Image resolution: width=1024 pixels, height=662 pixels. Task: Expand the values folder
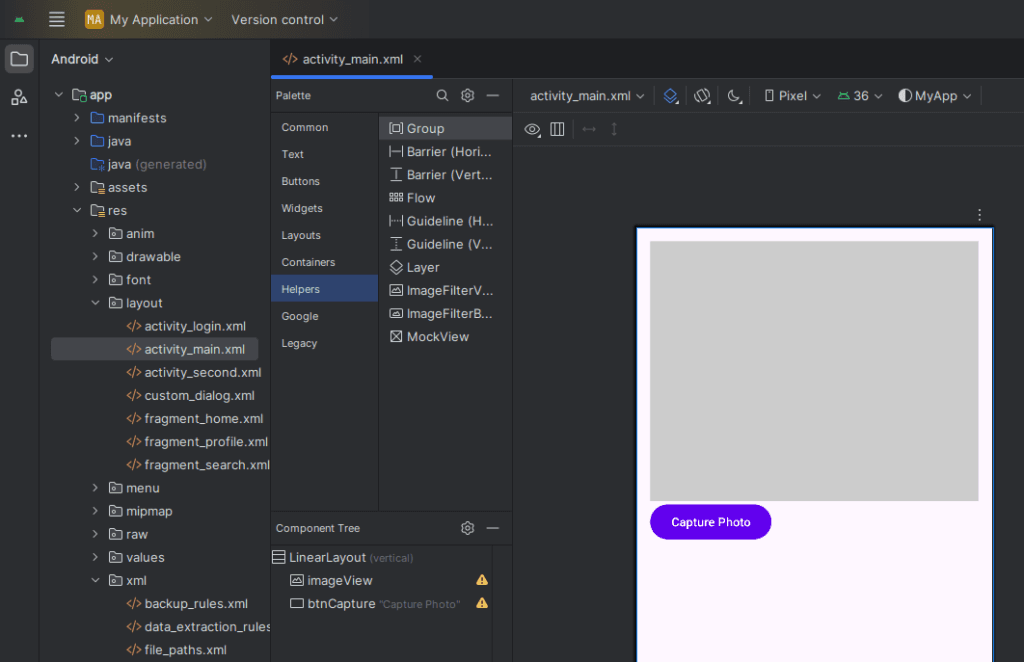(x=95, y=558)
